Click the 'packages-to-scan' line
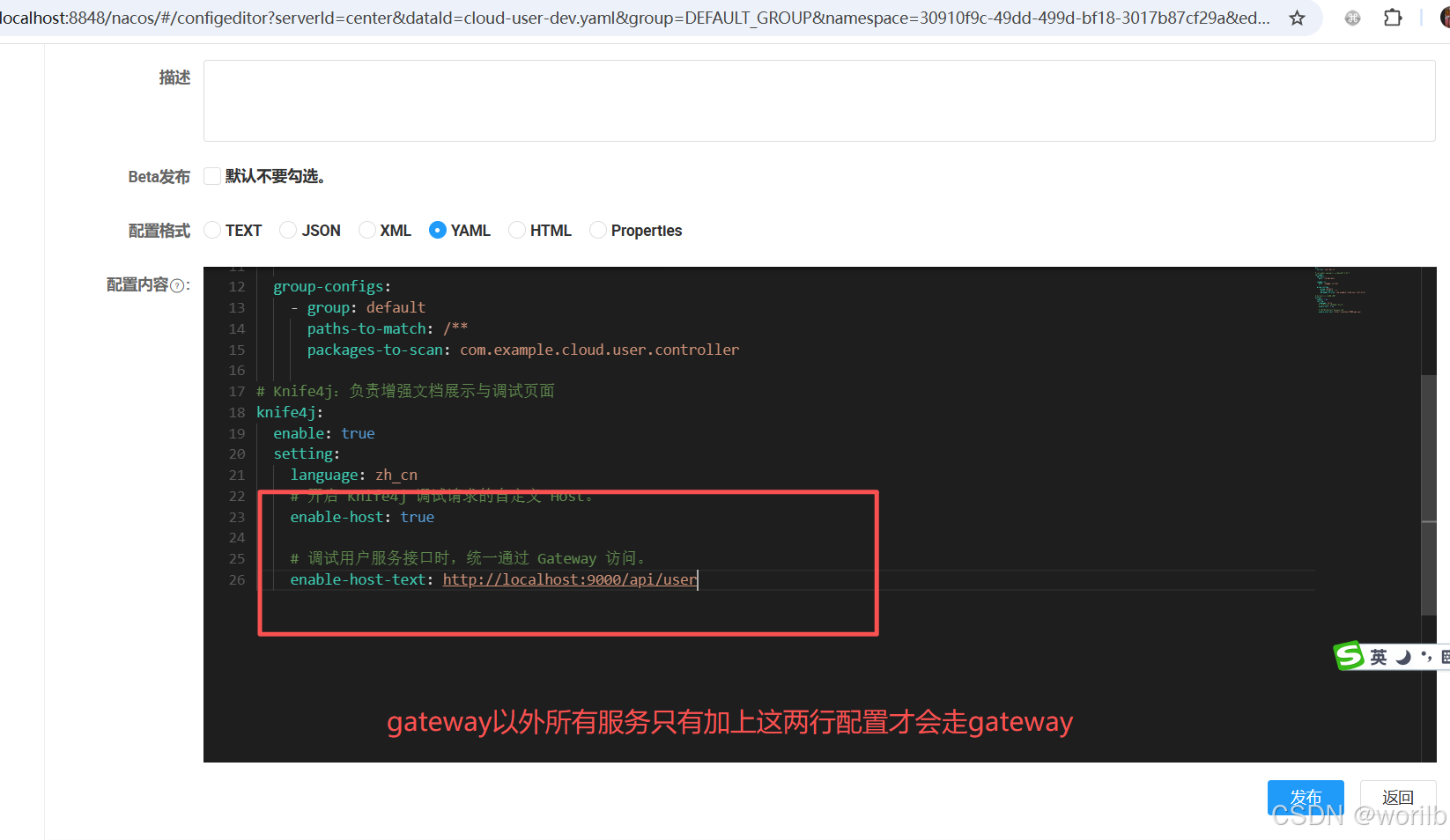 point(523,350)
